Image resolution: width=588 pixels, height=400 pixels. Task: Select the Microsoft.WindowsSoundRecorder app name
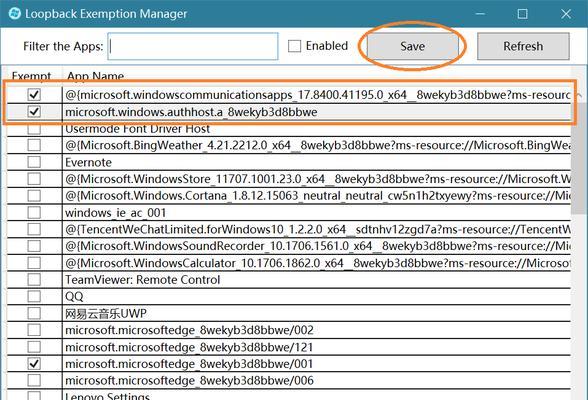(x=318, y=246)
